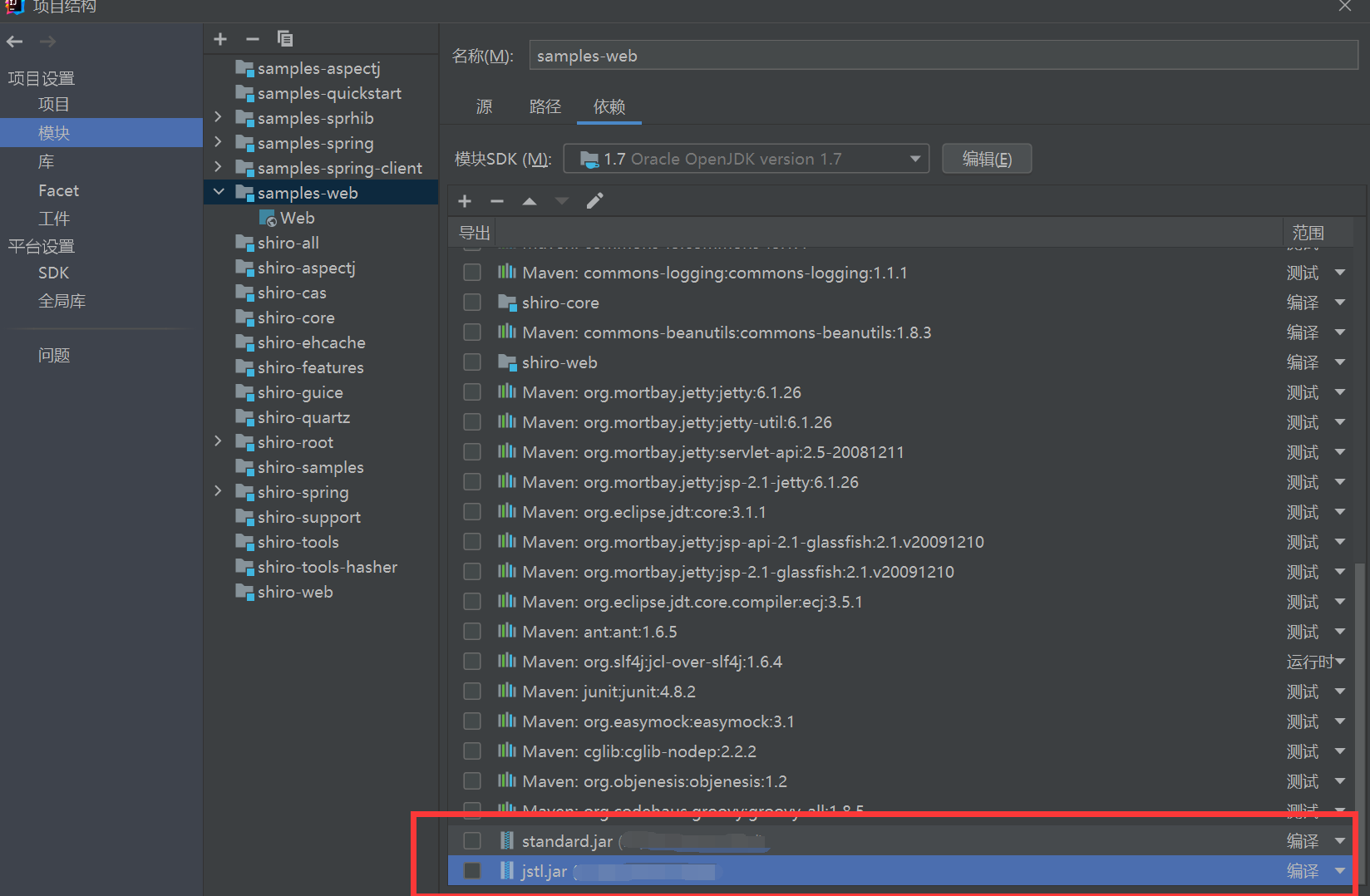Viewport: 1370px width, 896px height.
Task: Expand the samples-spring module
Action: click(218, 142)
